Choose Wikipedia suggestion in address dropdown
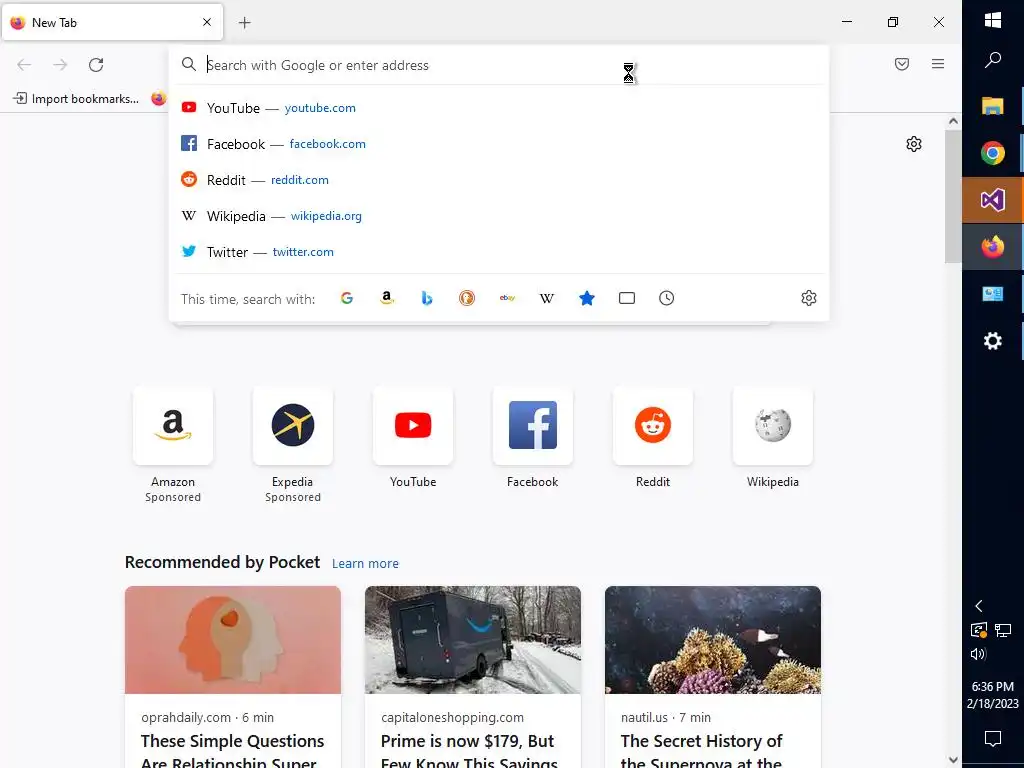 tap(500, 216)
